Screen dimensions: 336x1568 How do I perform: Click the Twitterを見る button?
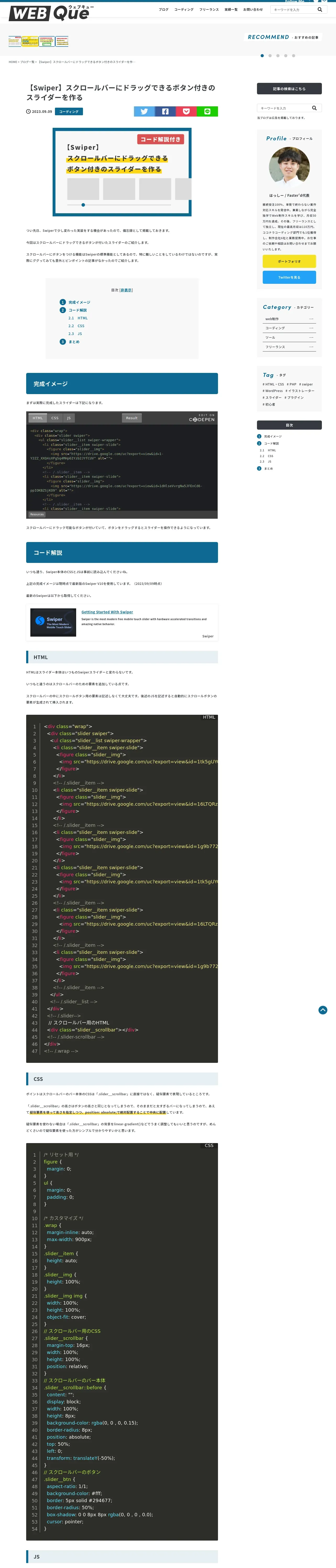click(289, 278)
